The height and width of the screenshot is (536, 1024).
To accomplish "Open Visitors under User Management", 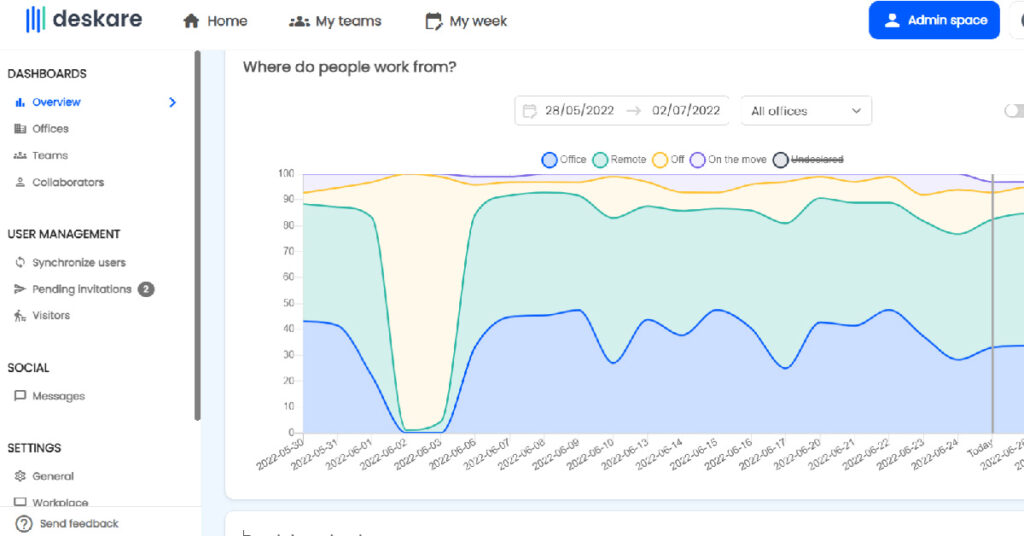I will (51, 315).
